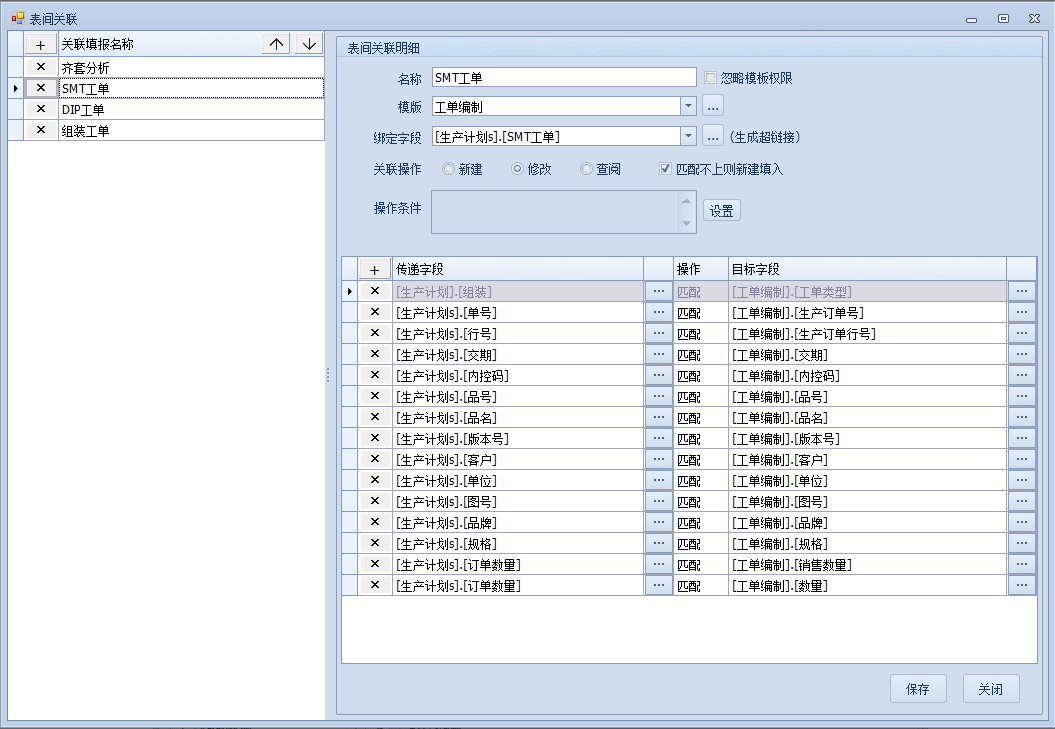This screenshot has height=729, width=1055.
Task: Add a new row in the association name list
Action: click(x=40, y=44)
